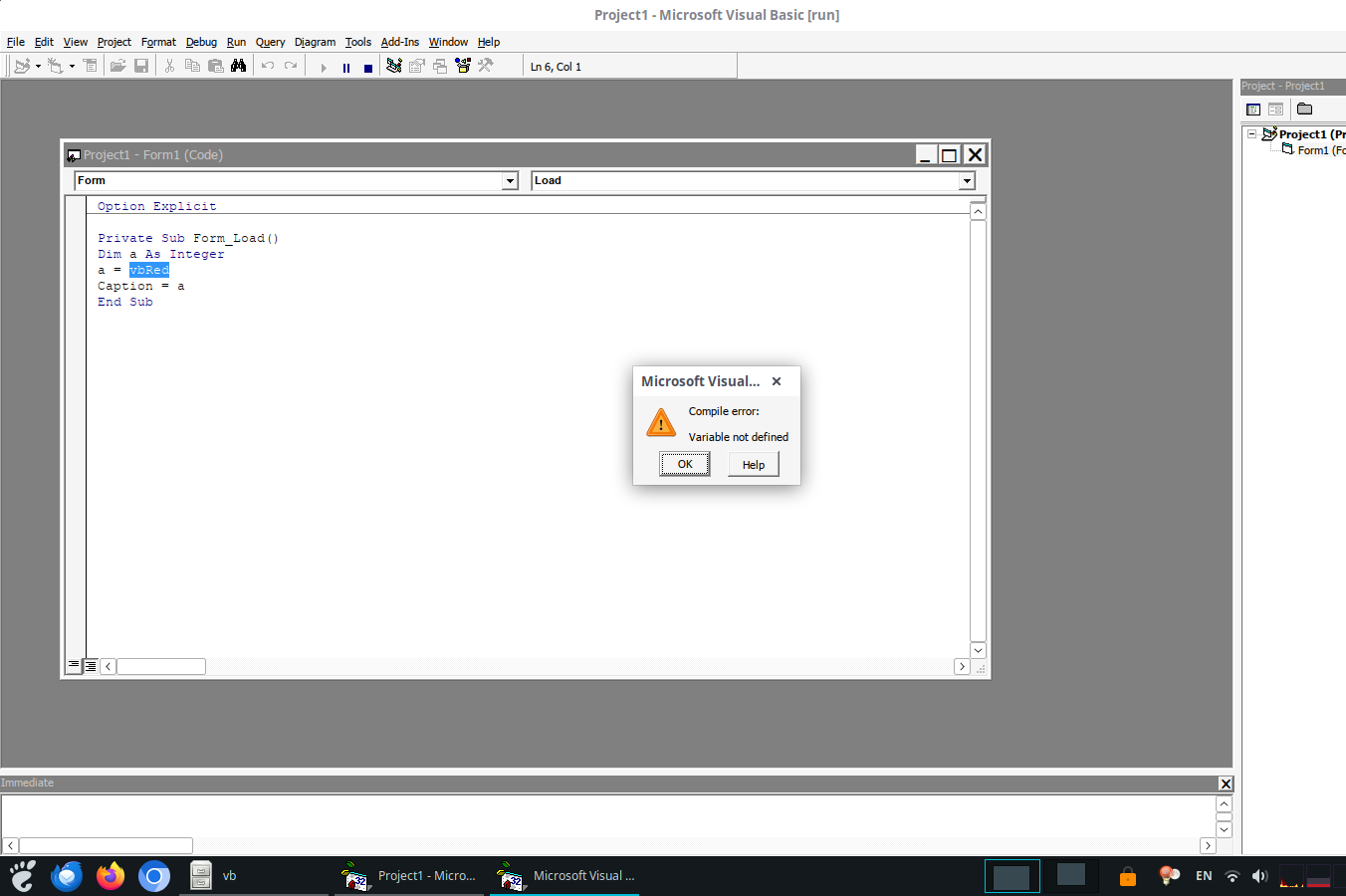Screen dimensions: 1346x896
Task: Toggle Procedure View button in code window
Action: tap(74, 666)
